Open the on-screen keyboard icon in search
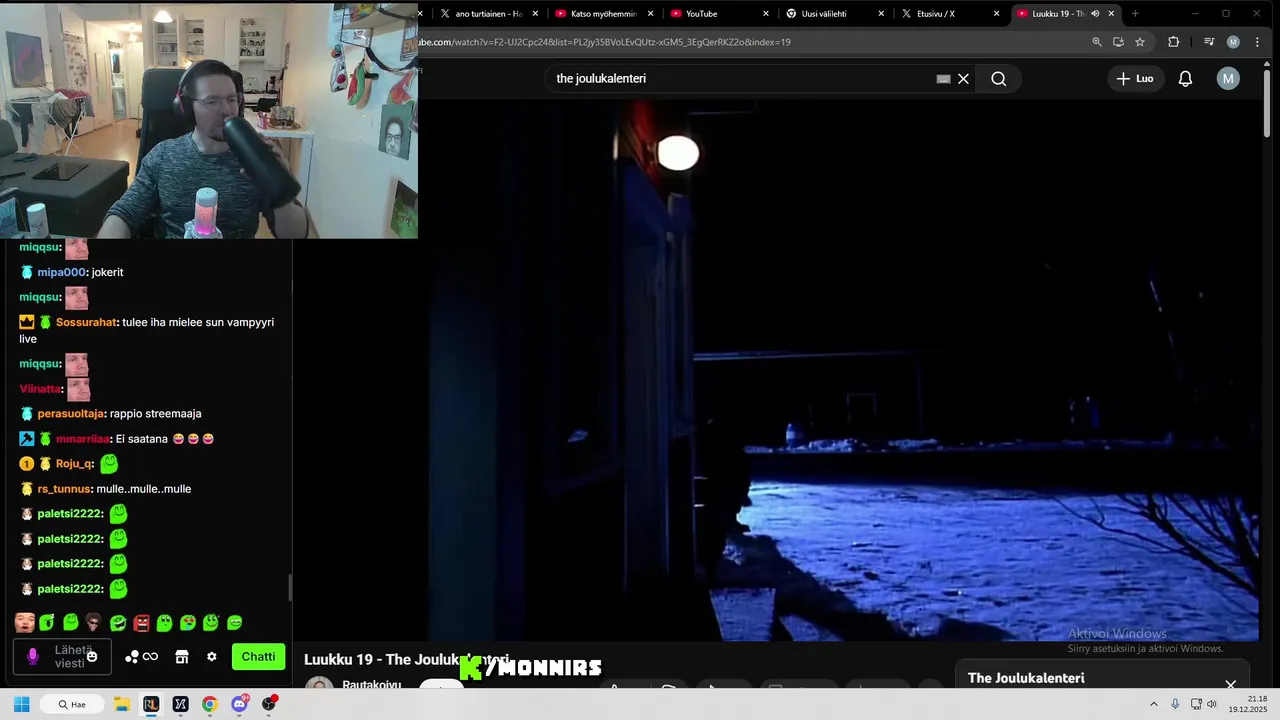1280x720 pixels. [943, 79]
